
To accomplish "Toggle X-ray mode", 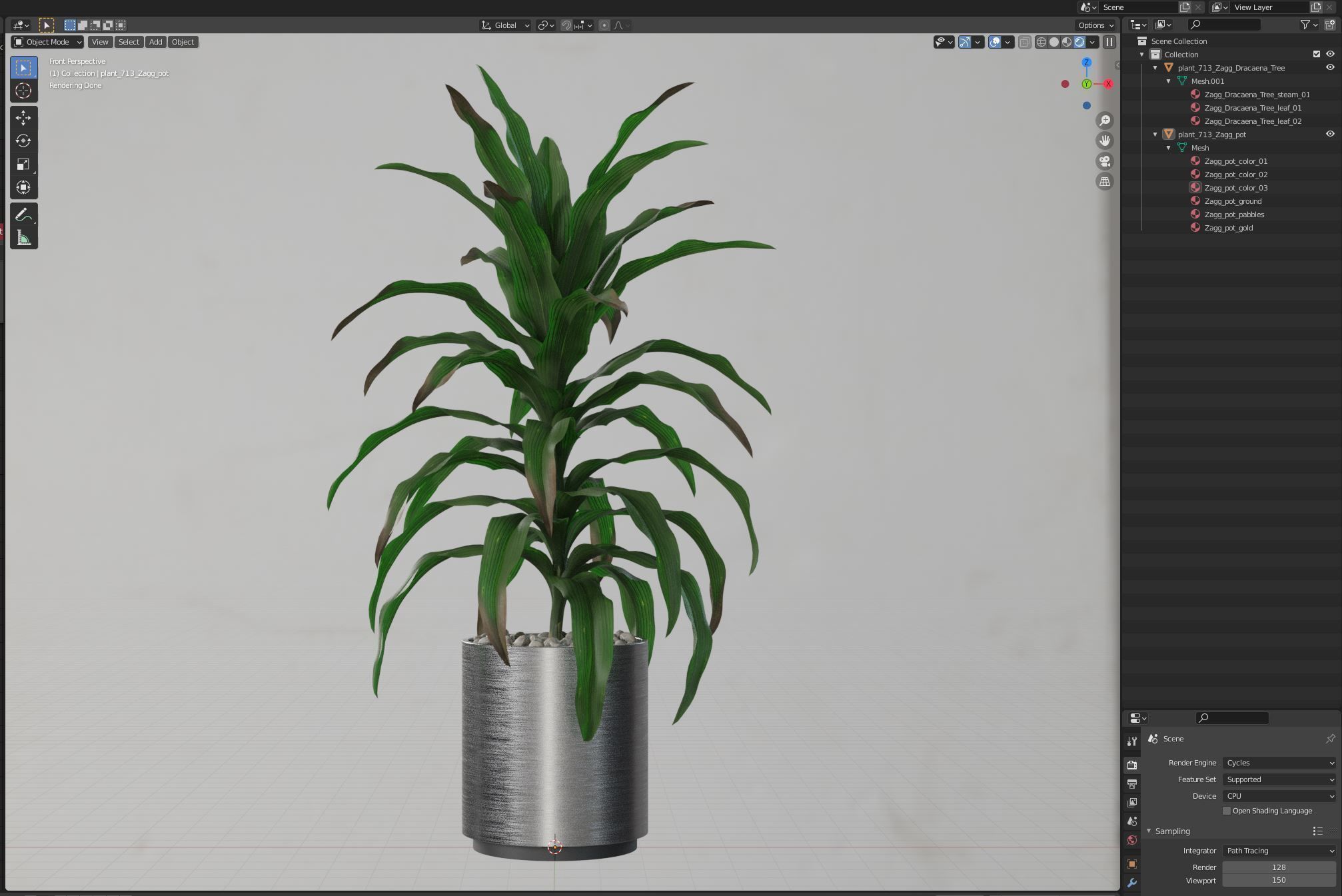I will [1025, 42].
